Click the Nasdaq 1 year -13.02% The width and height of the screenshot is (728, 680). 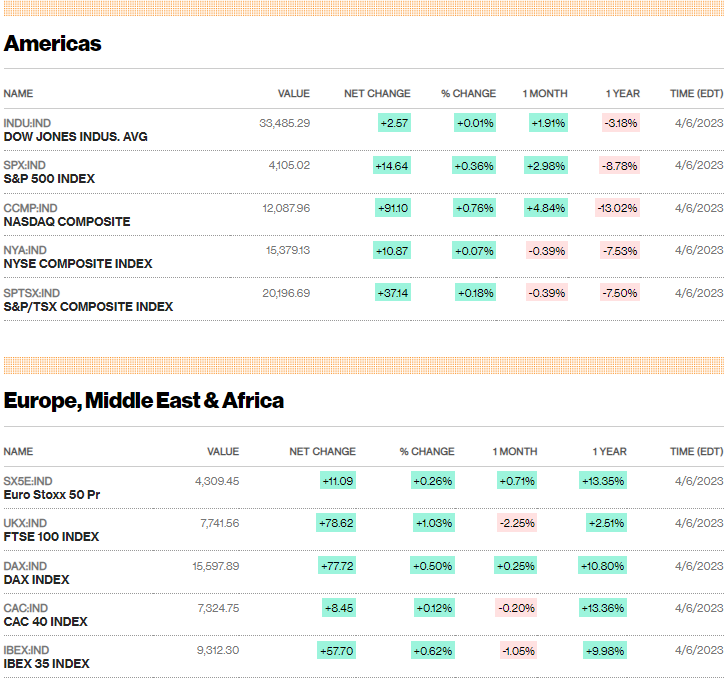pos(618,208)
